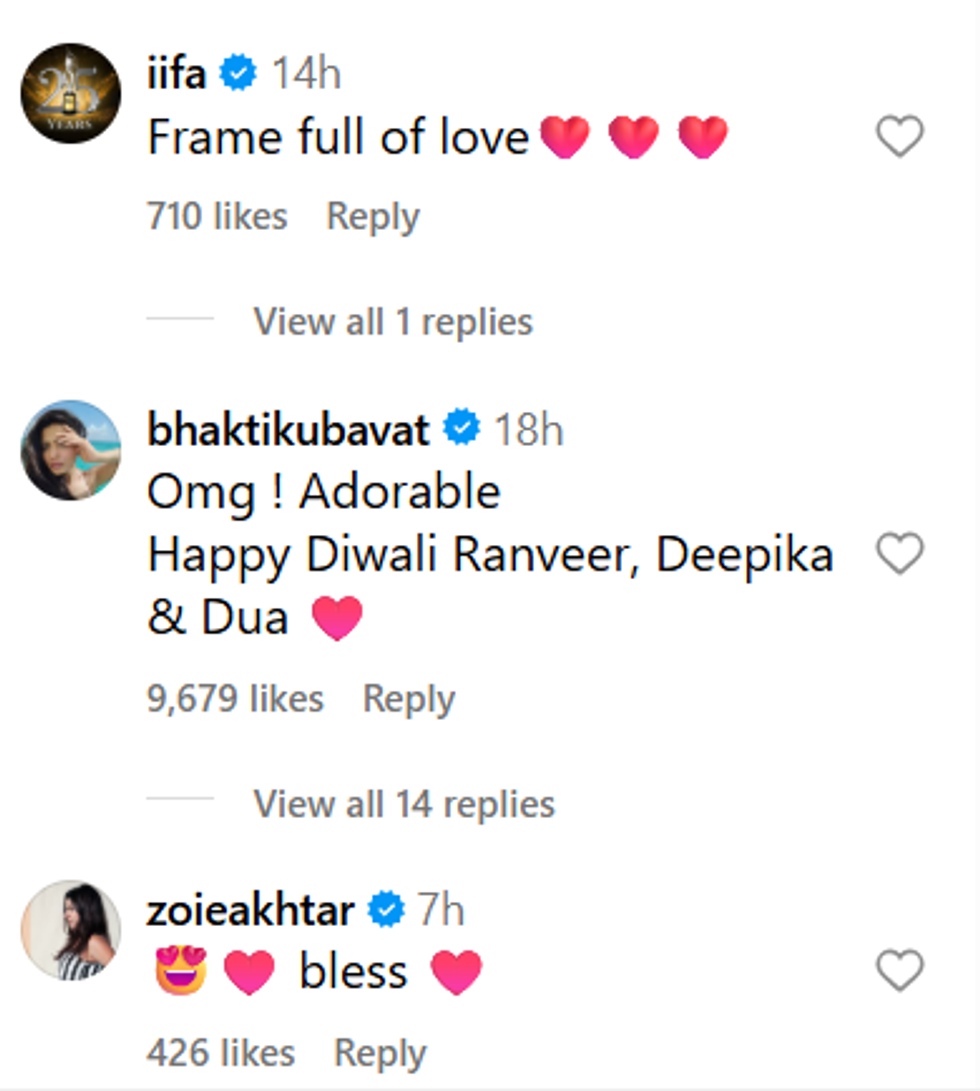
Task: Click the zoieakhtar username
Action: pyautogui.click(x=251, y=910)
